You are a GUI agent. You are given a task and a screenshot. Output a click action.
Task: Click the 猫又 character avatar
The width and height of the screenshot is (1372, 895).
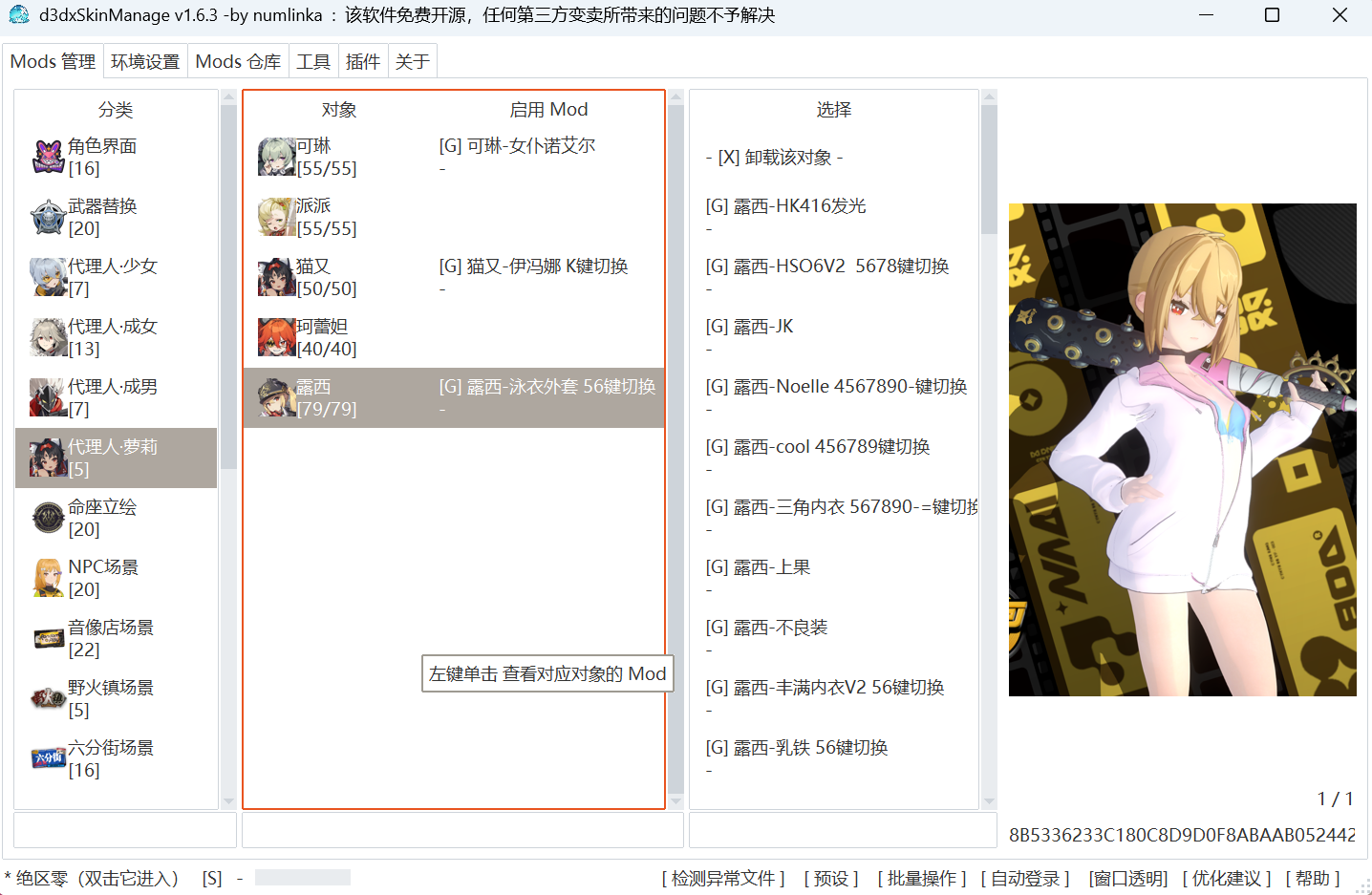pyautogui.click(x=276, y=277)
